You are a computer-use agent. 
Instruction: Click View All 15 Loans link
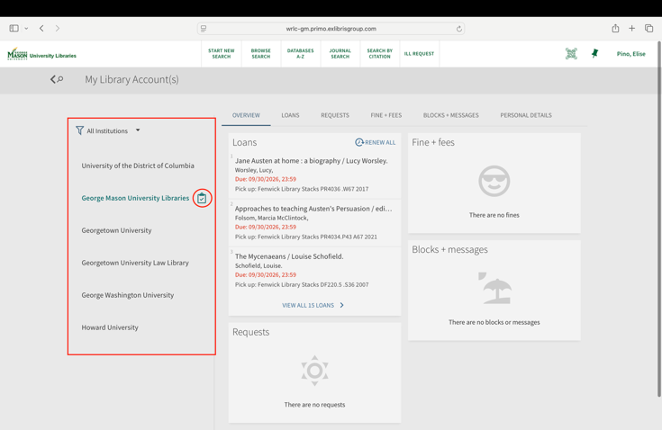[x=308, y=305]
